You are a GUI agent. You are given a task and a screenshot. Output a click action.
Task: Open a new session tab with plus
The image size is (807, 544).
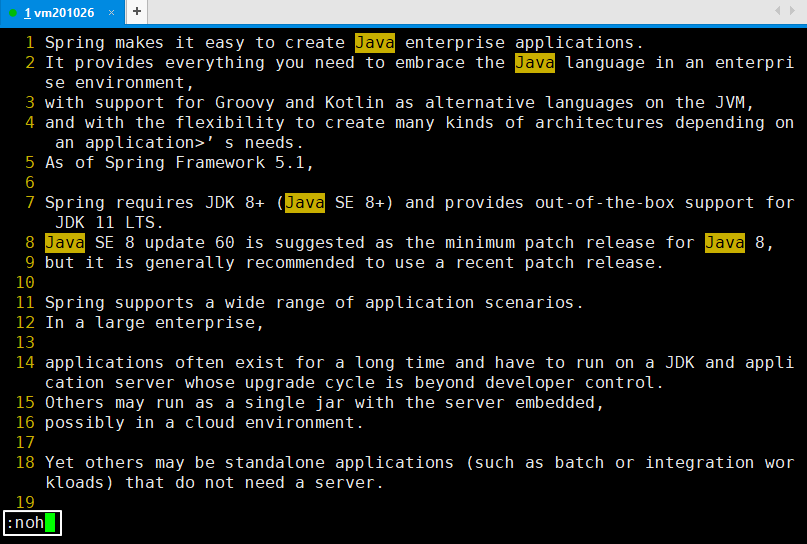(137, 11)
